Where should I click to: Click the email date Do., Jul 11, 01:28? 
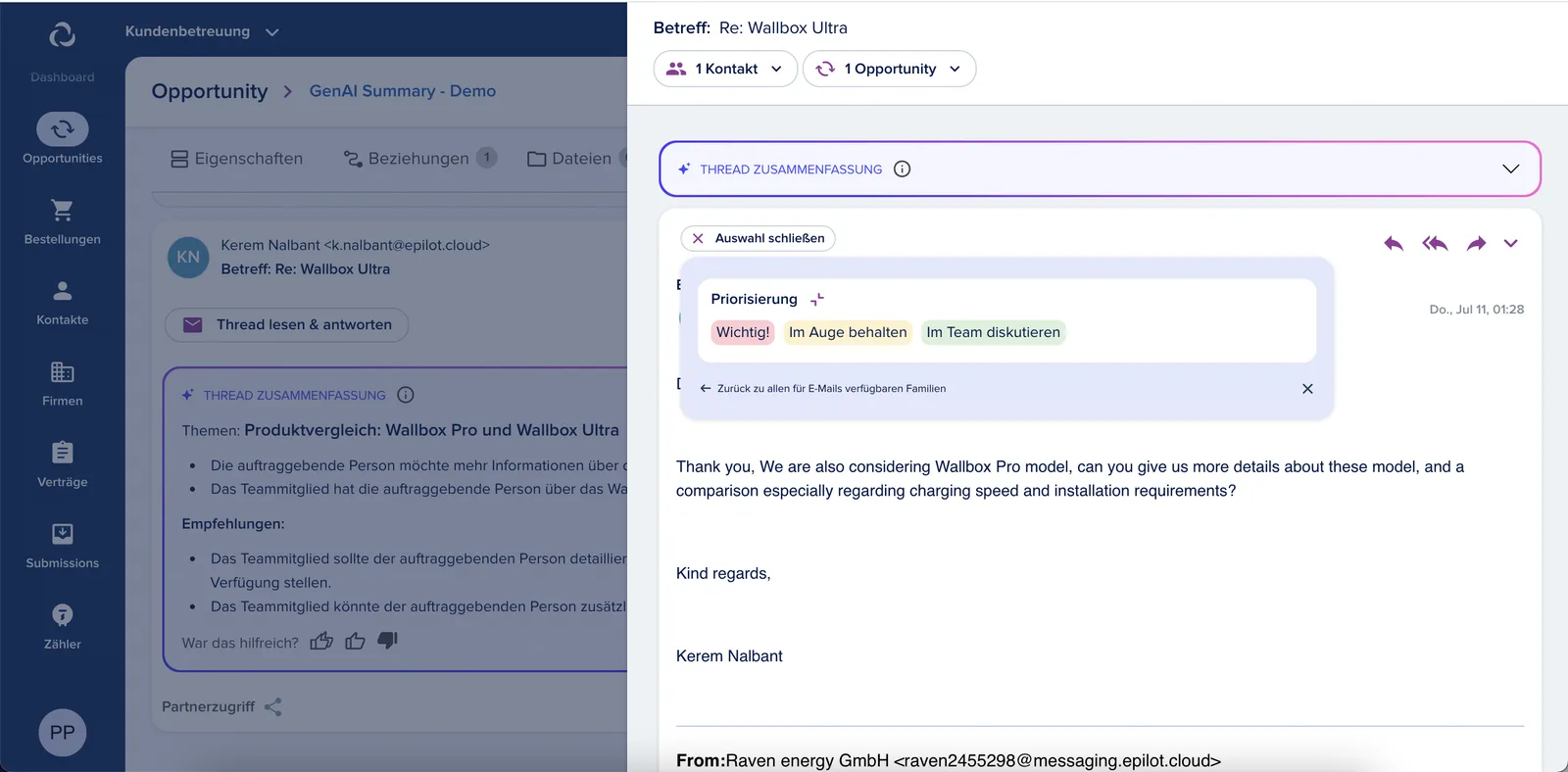[1476, 310]
